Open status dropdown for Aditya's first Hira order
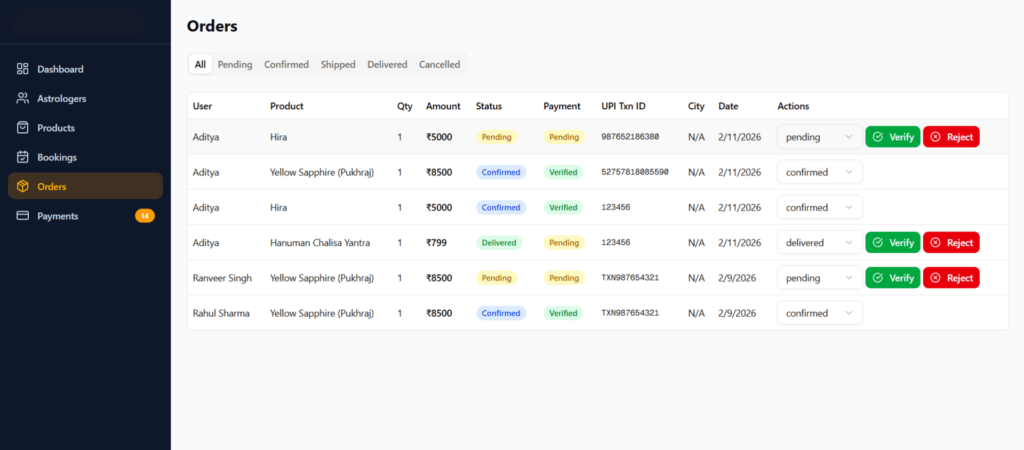 point(819,137)
